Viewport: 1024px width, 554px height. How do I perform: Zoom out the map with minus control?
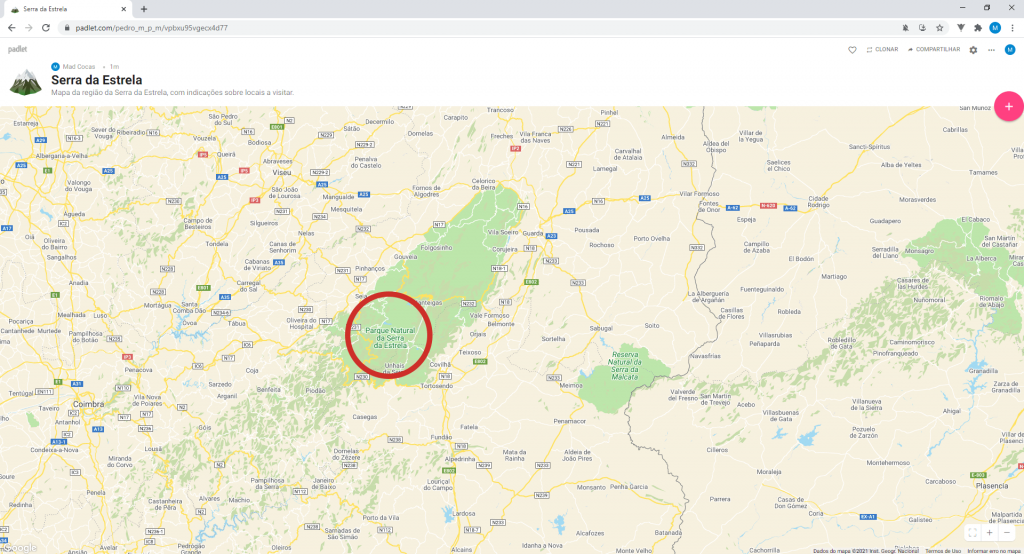click(x=1006, y=532)
